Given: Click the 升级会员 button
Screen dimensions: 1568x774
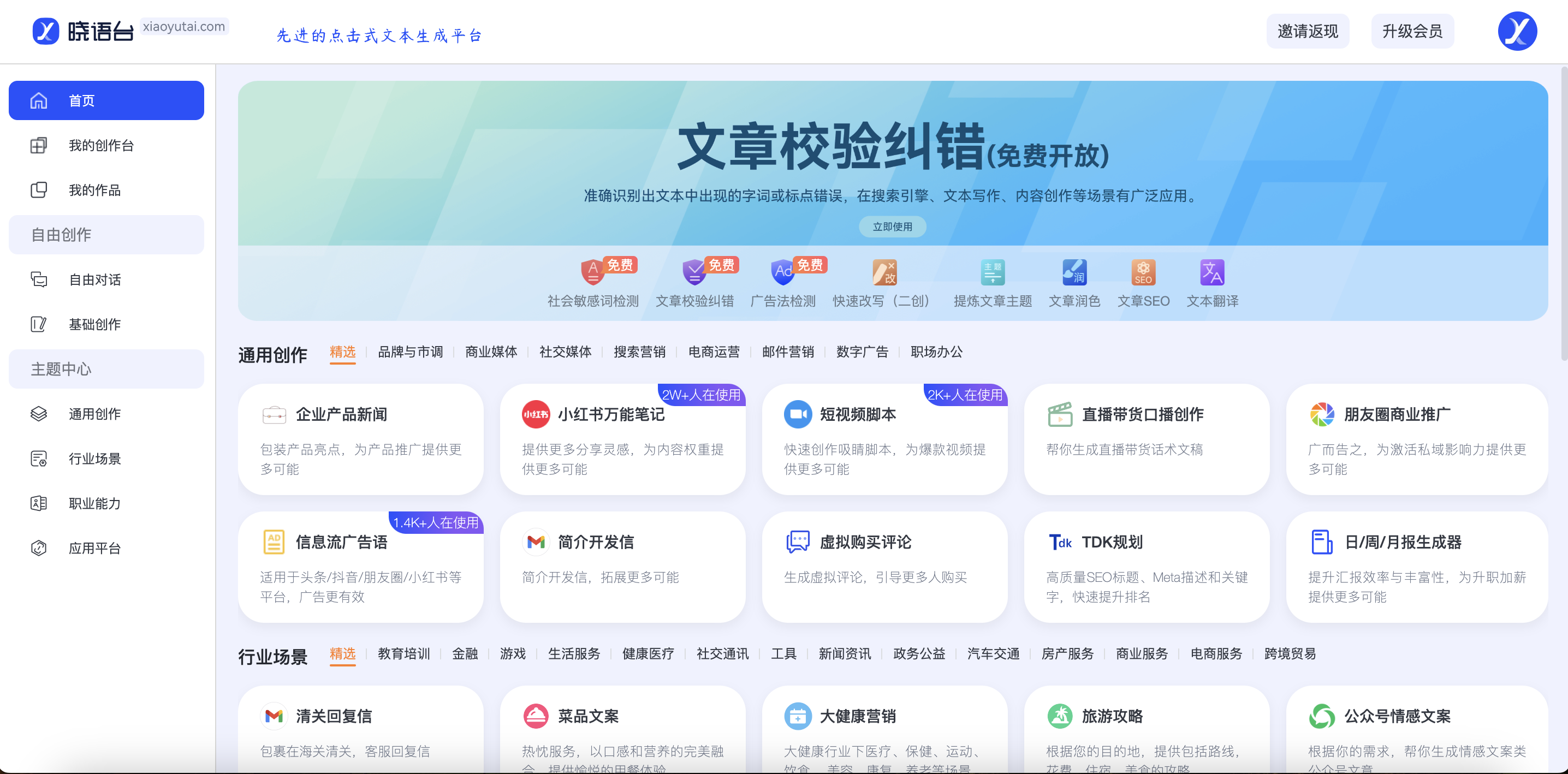Looking at the screenshot, I should (x=1413, y=31).
